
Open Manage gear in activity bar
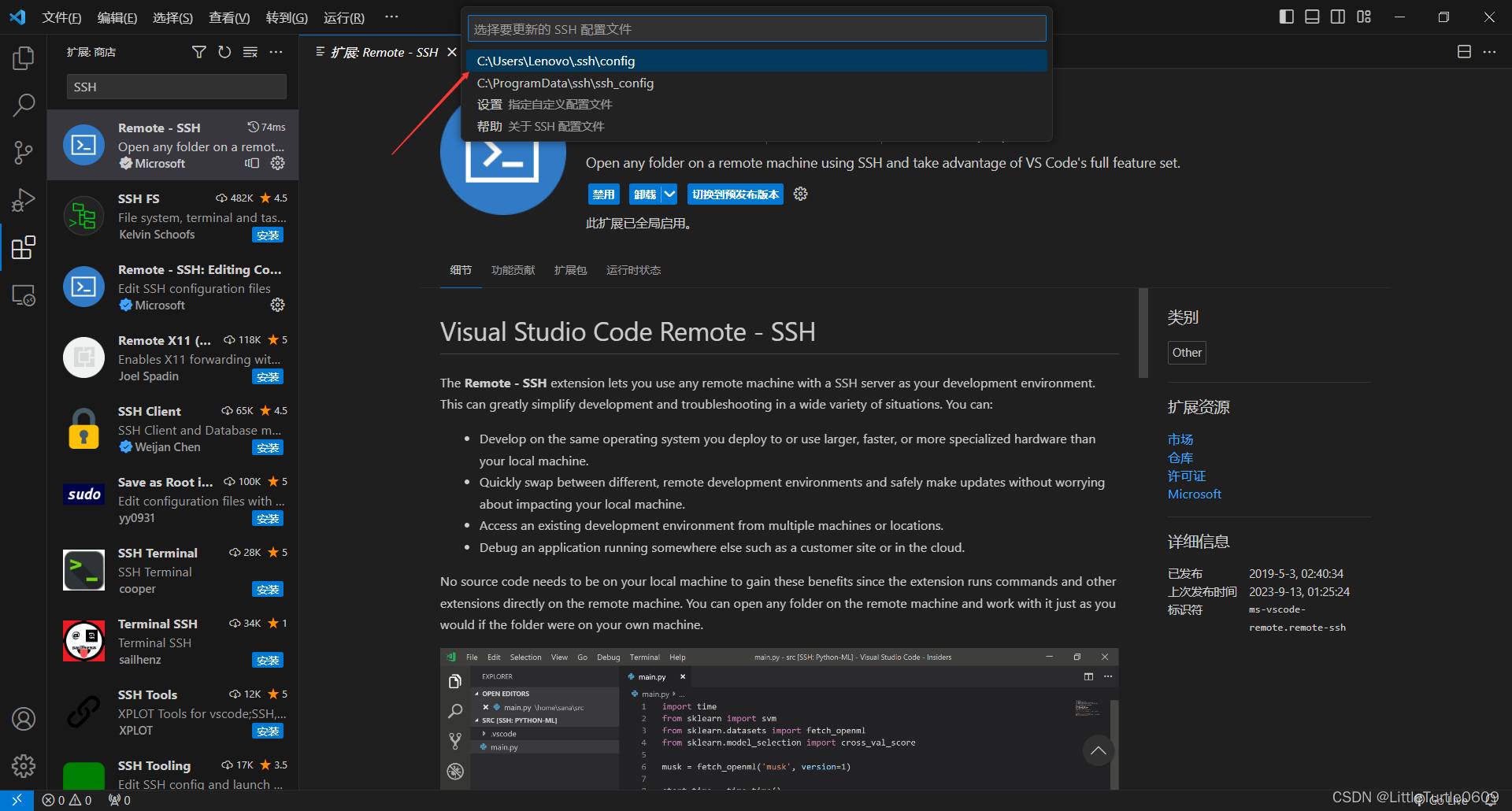pyautogui.click(x=24, y=765)
